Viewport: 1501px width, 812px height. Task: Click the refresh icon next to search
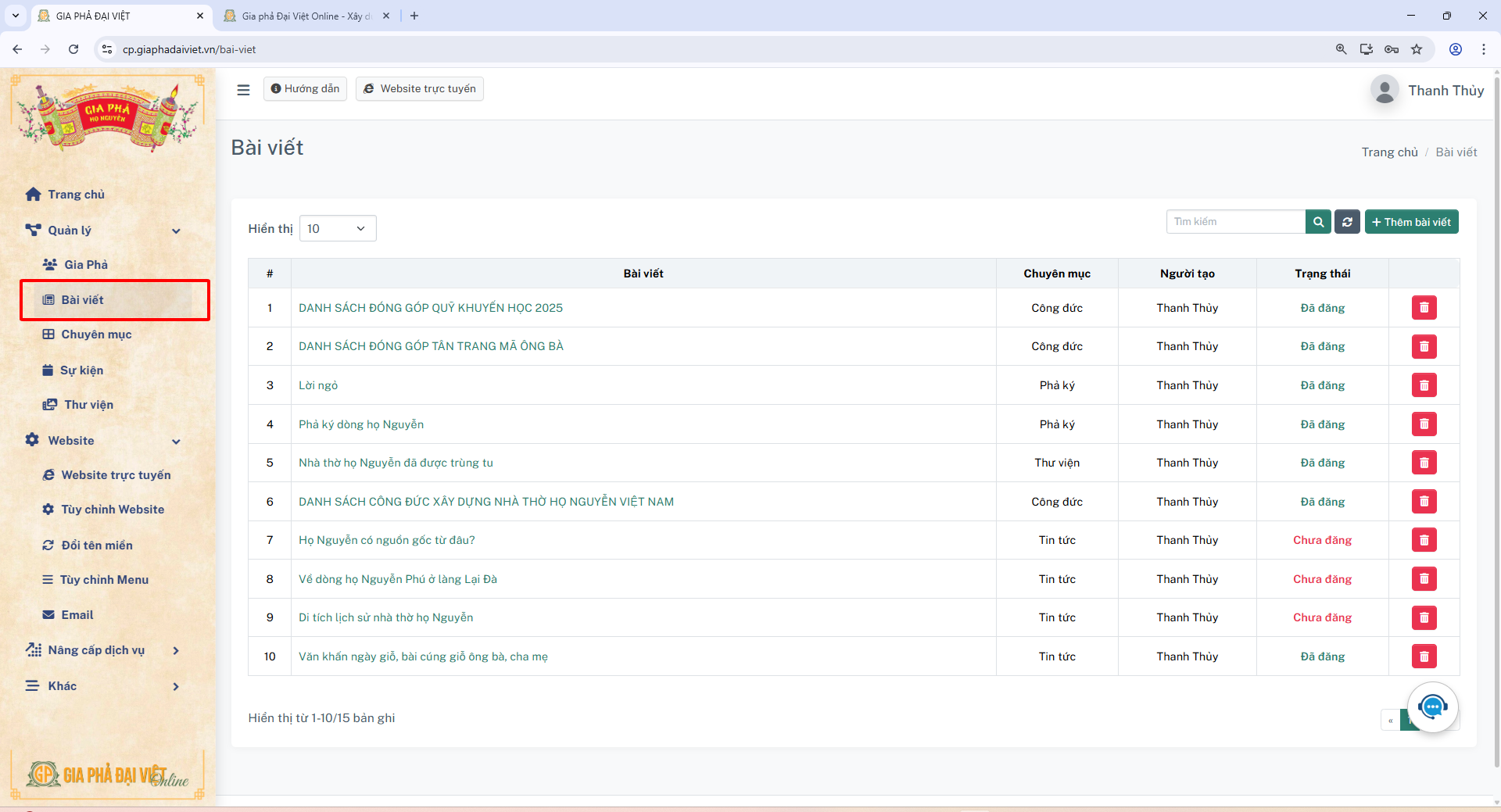click(x=1347, y=222)
